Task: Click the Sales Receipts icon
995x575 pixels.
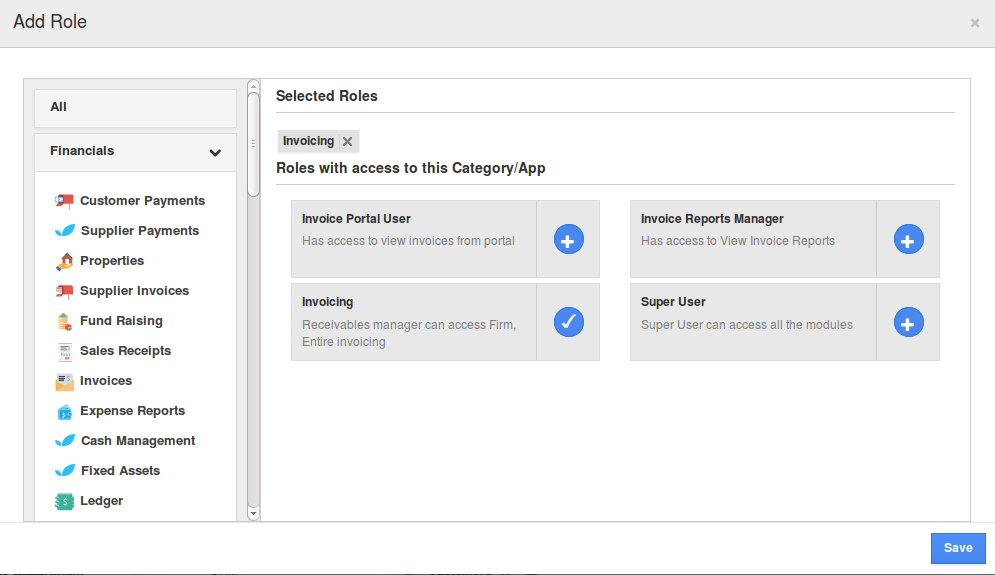Action: click(64, 351)
